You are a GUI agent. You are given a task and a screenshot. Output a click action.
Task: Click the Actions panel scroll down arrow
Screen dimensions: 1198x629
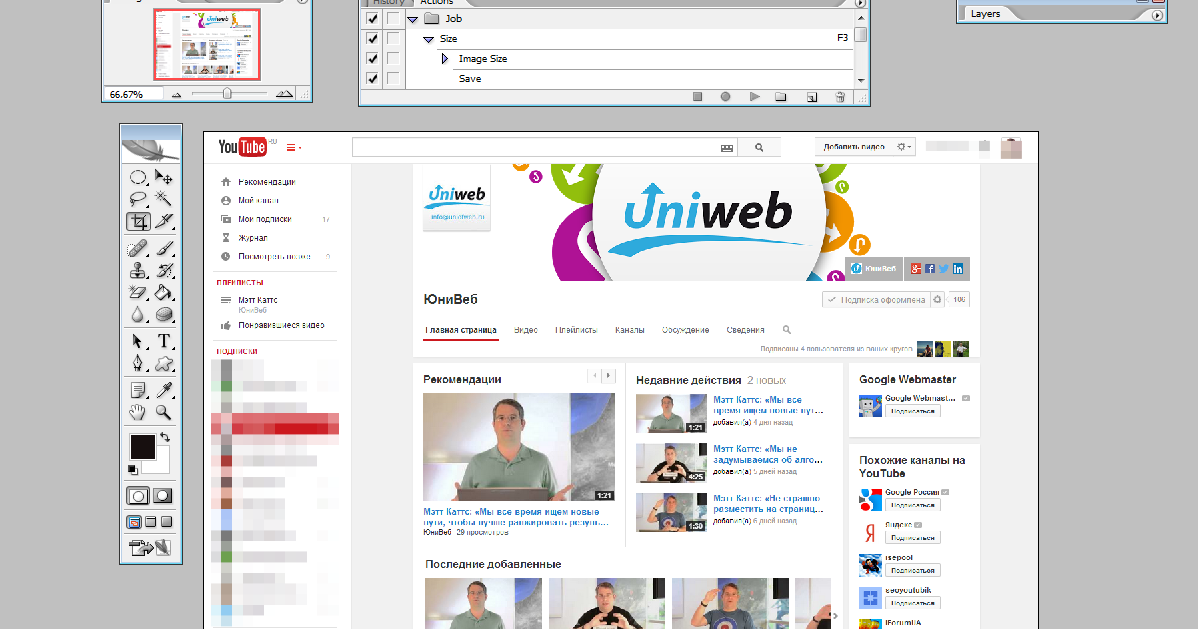click(x=861, y=80)
